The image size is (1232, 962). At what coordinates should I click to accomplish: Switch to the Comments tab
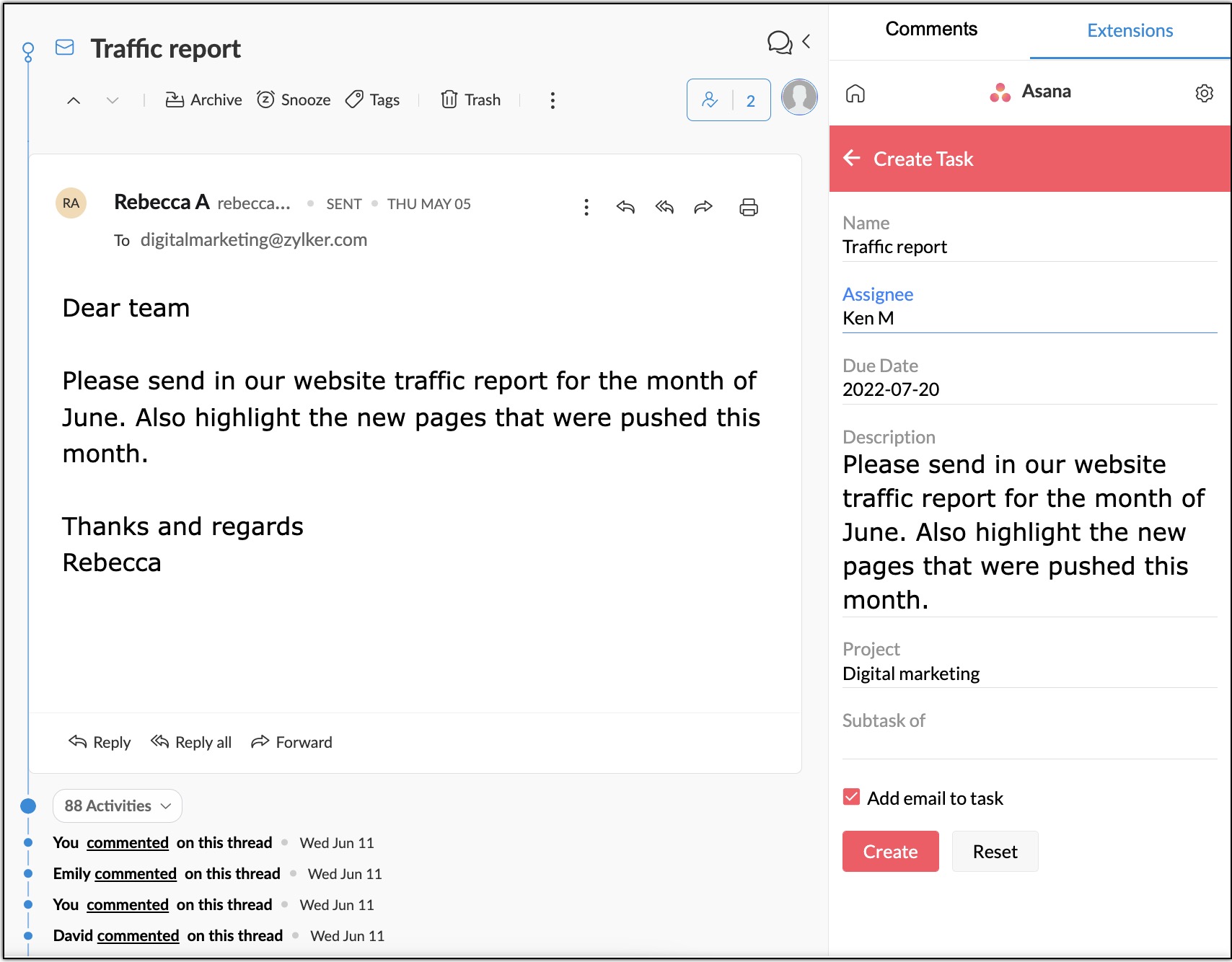point(930,30)
